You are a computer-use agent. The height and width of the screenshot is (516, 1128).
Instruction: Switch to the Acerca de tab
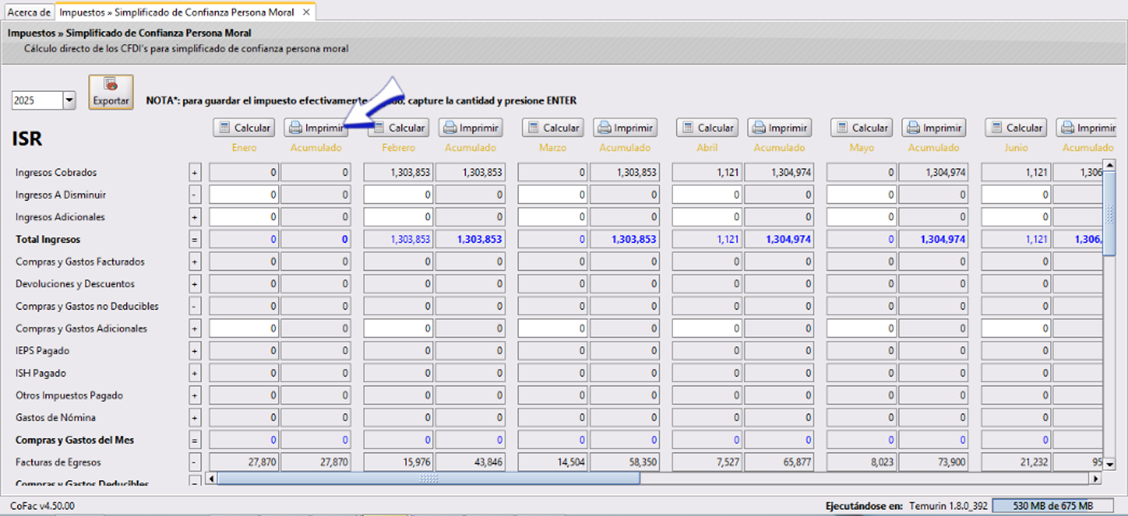(x=29, y=12)
